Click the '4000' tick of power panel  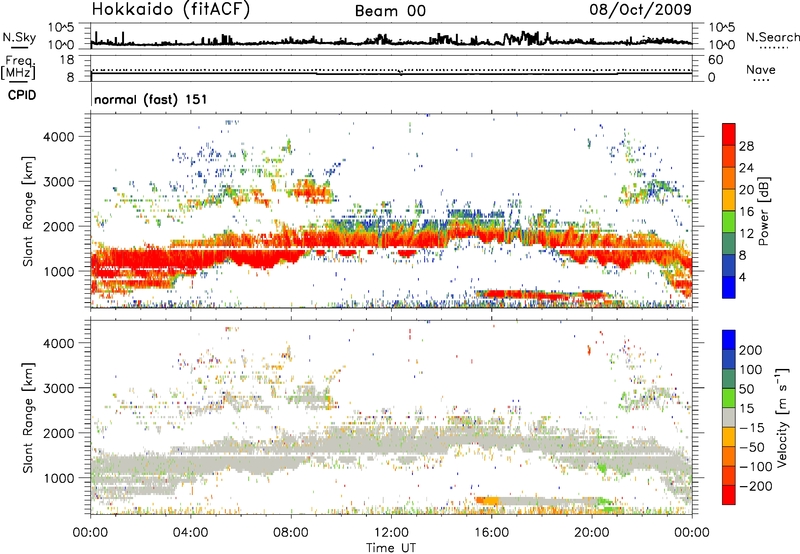[x=59, y=137]
